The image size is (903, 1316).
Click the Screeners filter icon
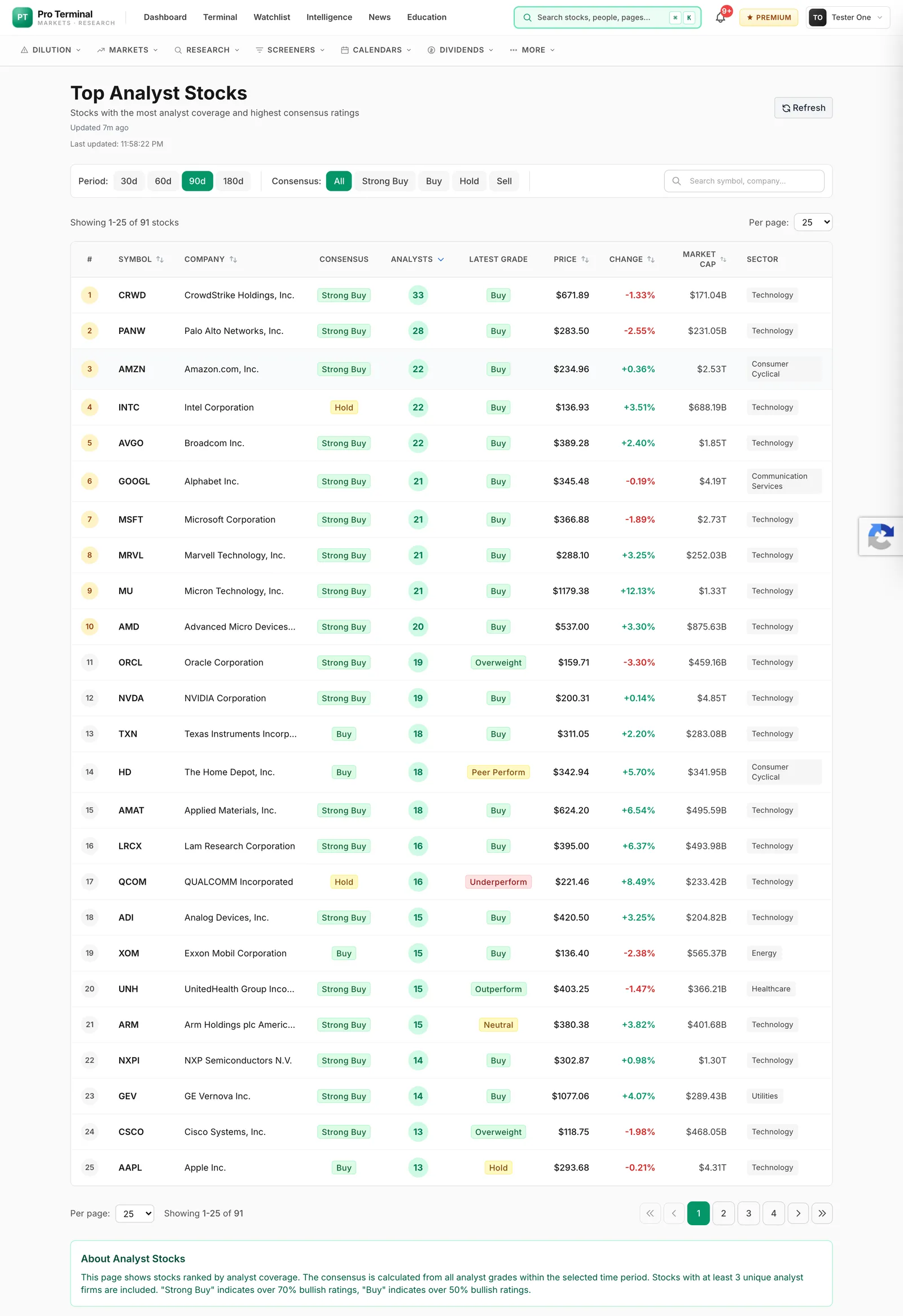pyautogui.click(x=260, y=50)
